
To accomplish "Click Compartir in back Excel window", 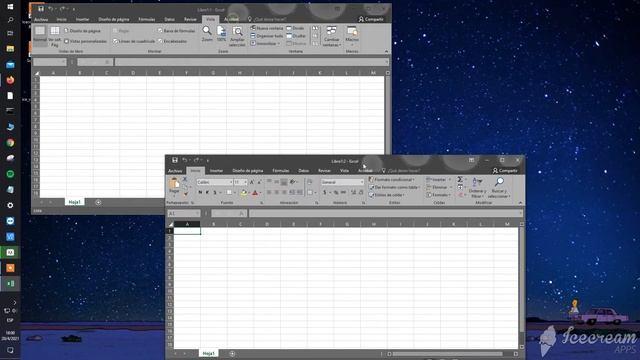I will (x=371, y=19).
